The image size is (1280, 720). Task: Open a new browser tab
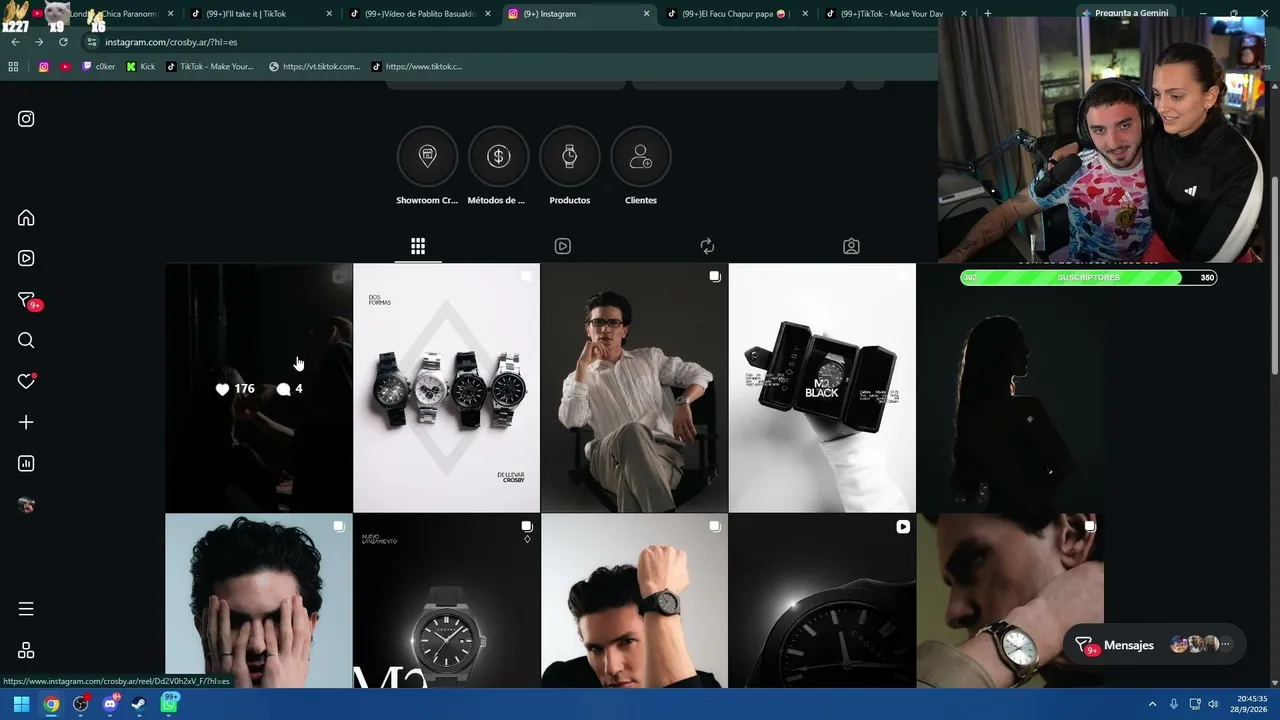click(988, 14)
